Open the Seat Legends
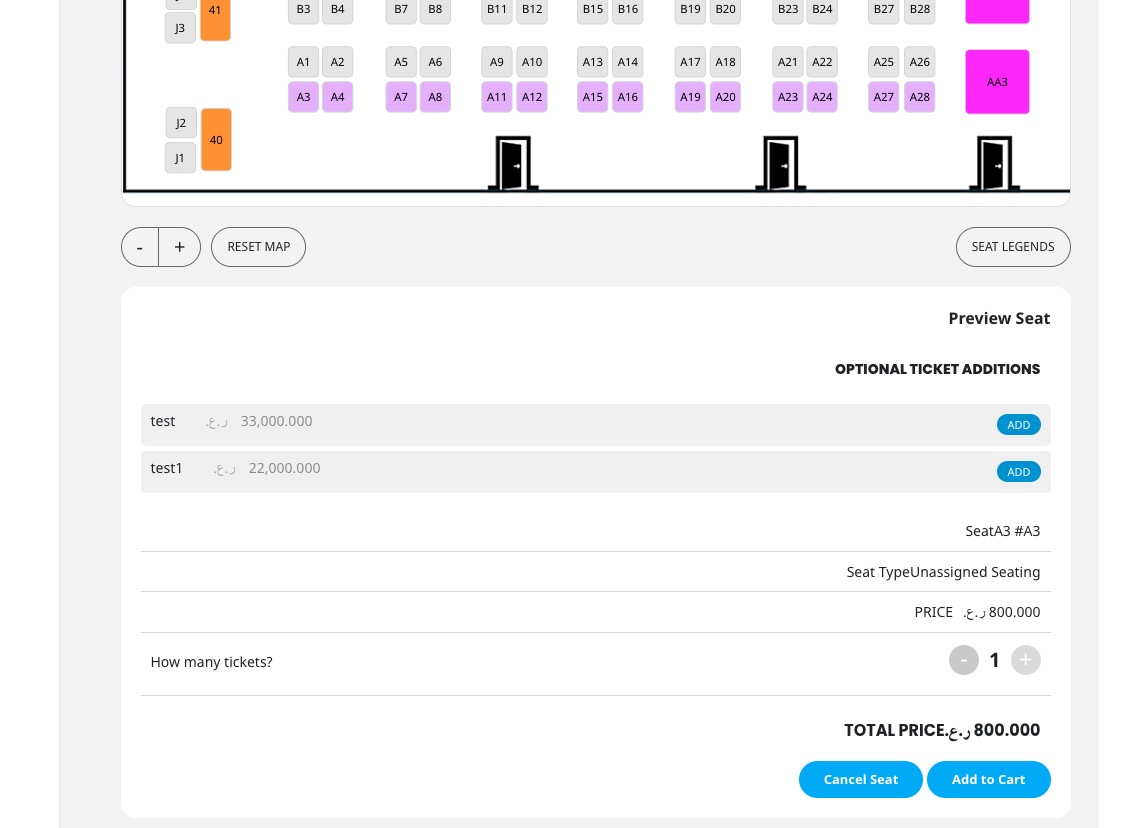 point(1012,247)
